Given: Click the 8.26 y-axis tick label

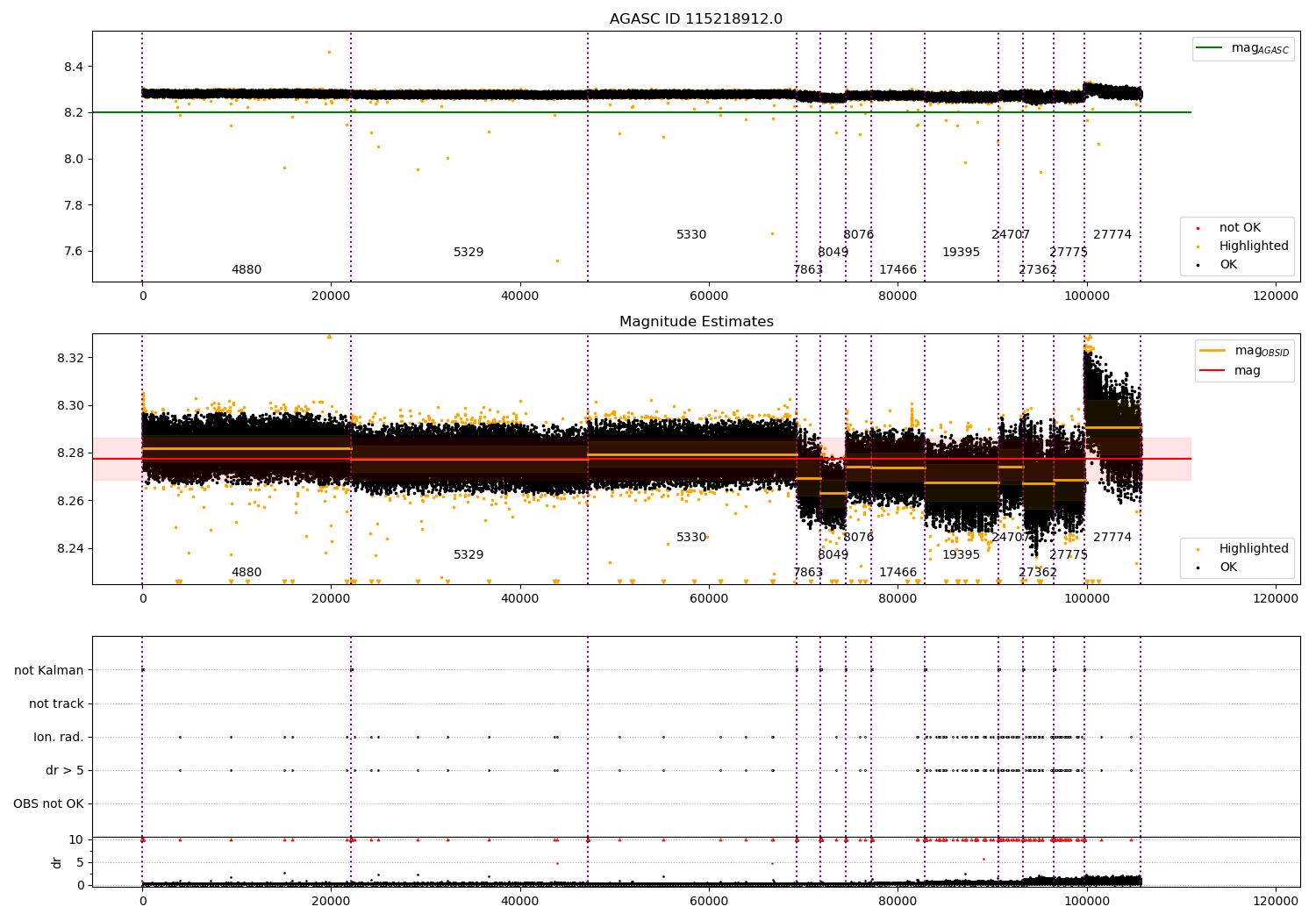Looking at the screenshot, I should click(x=70, y=501).
